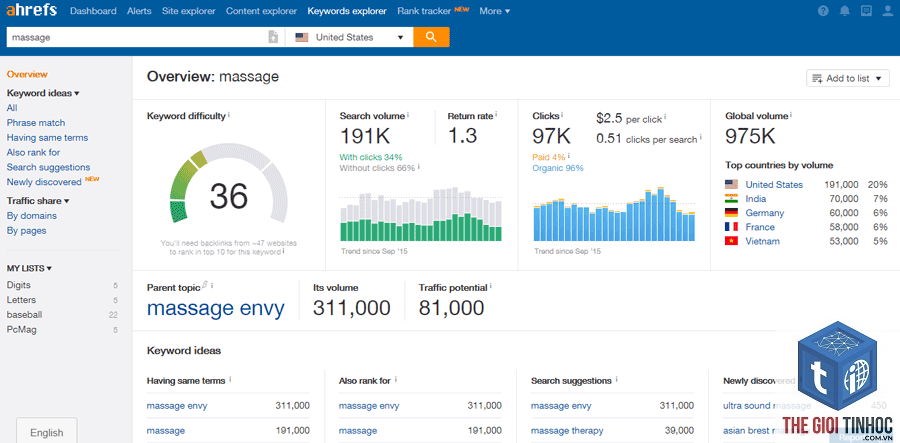Select Keywords explorer in the top navigation

tap(347, 11)
